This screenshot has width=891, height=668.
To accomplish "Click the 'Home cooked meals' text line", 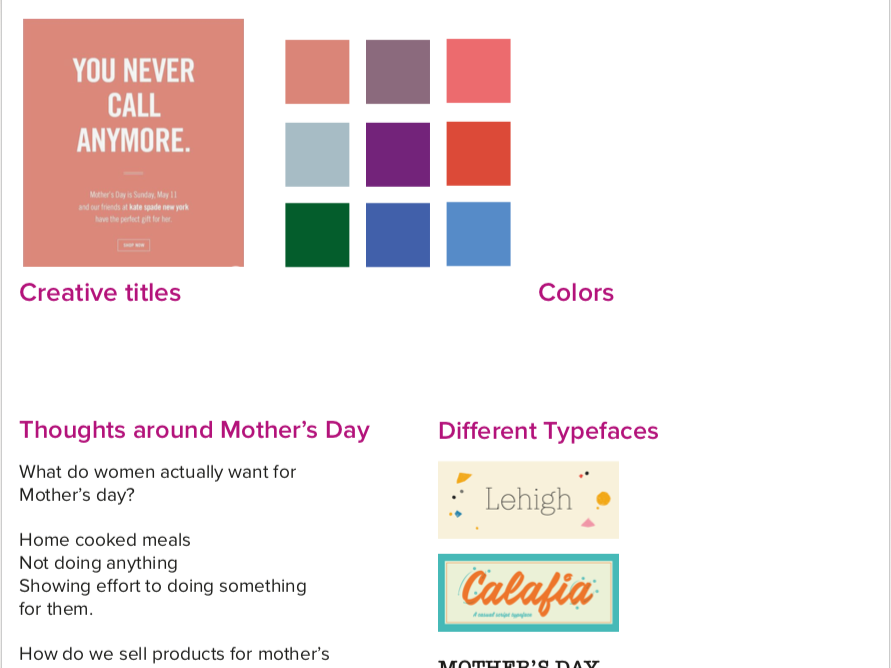I will click(x=105, y=540).
